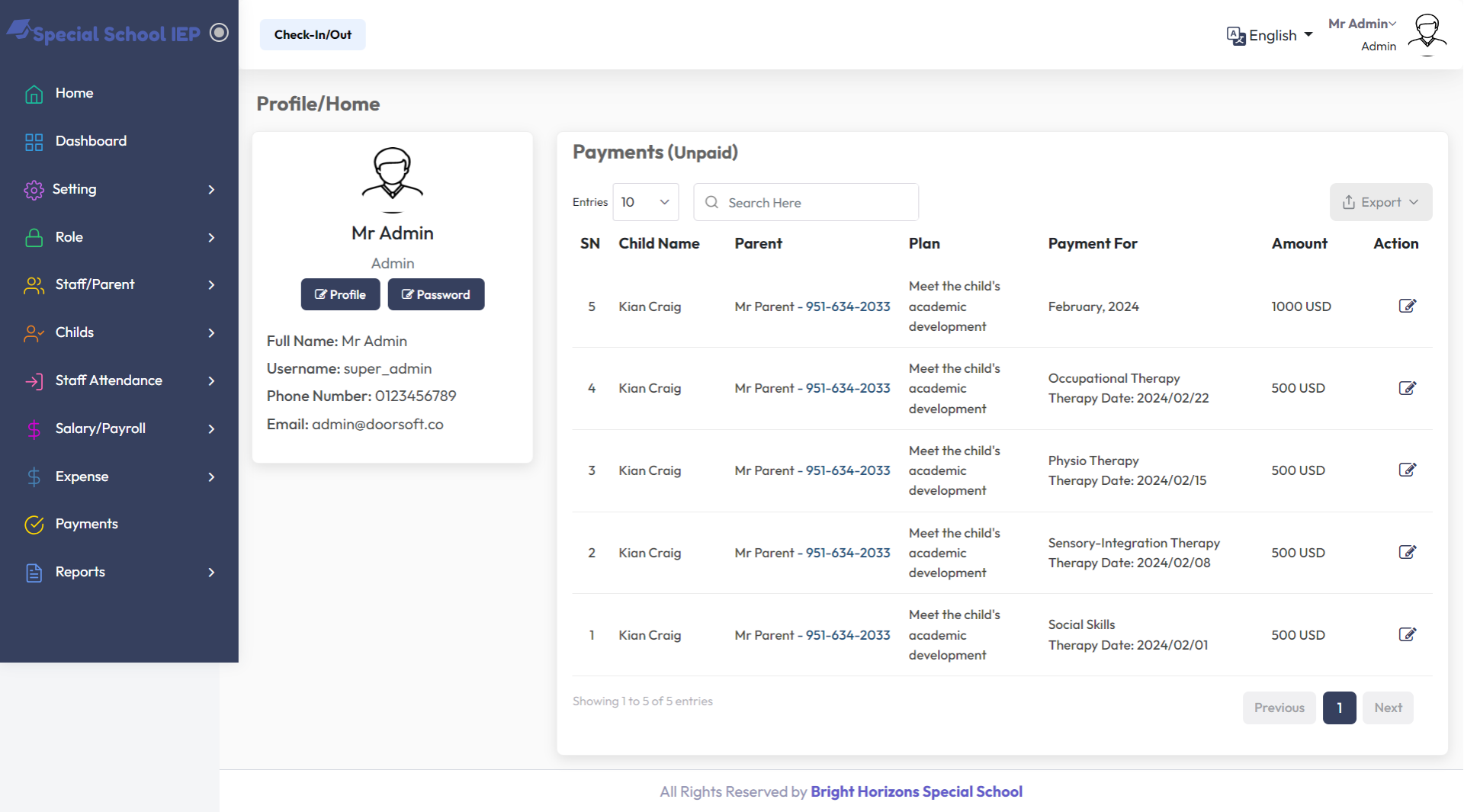1464x812 pixels.
Task: Expand the Setting menu section
Action: click(x=75, y=189)
